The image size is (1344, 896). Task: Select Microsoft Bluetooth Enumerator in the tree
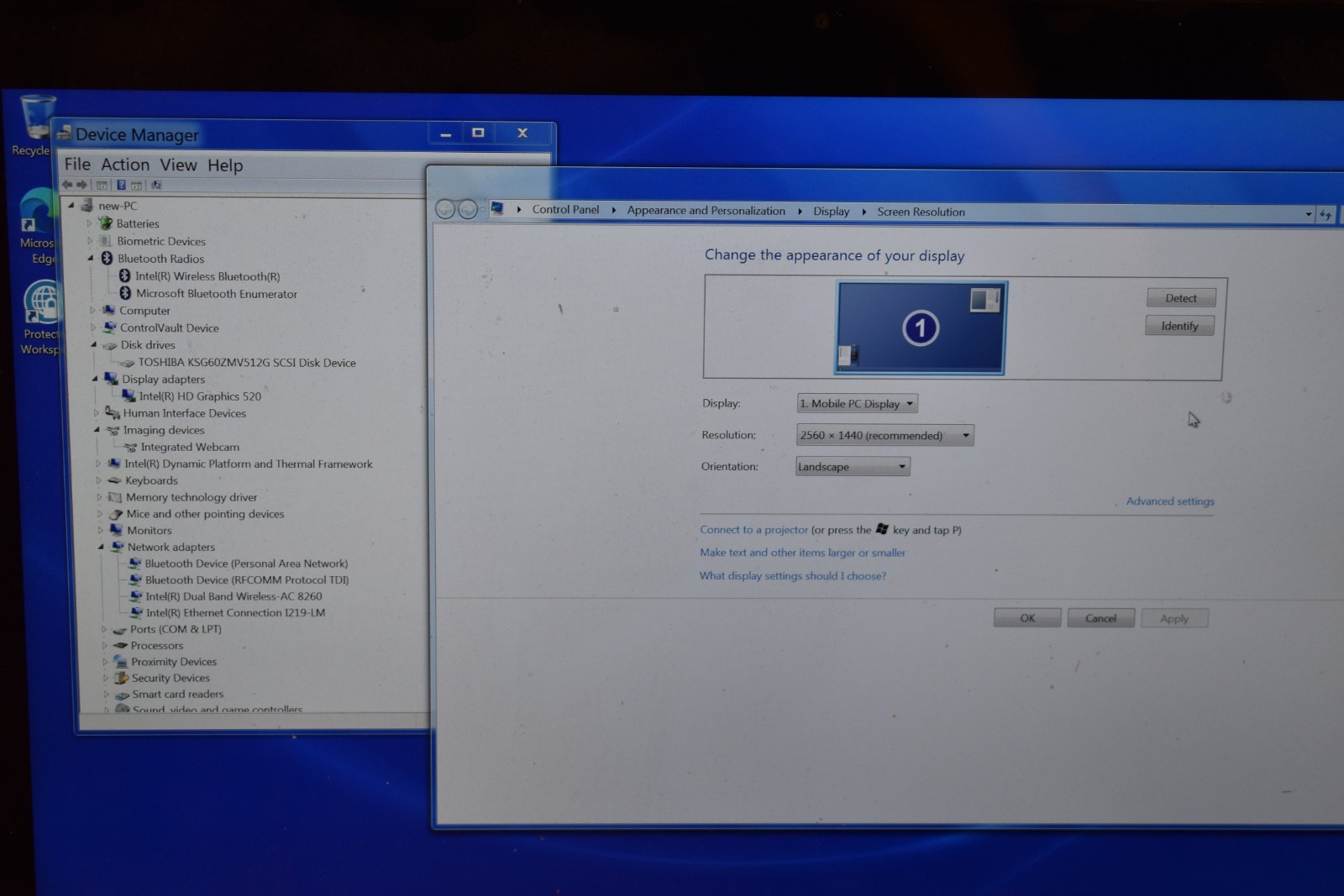(216, 293)
